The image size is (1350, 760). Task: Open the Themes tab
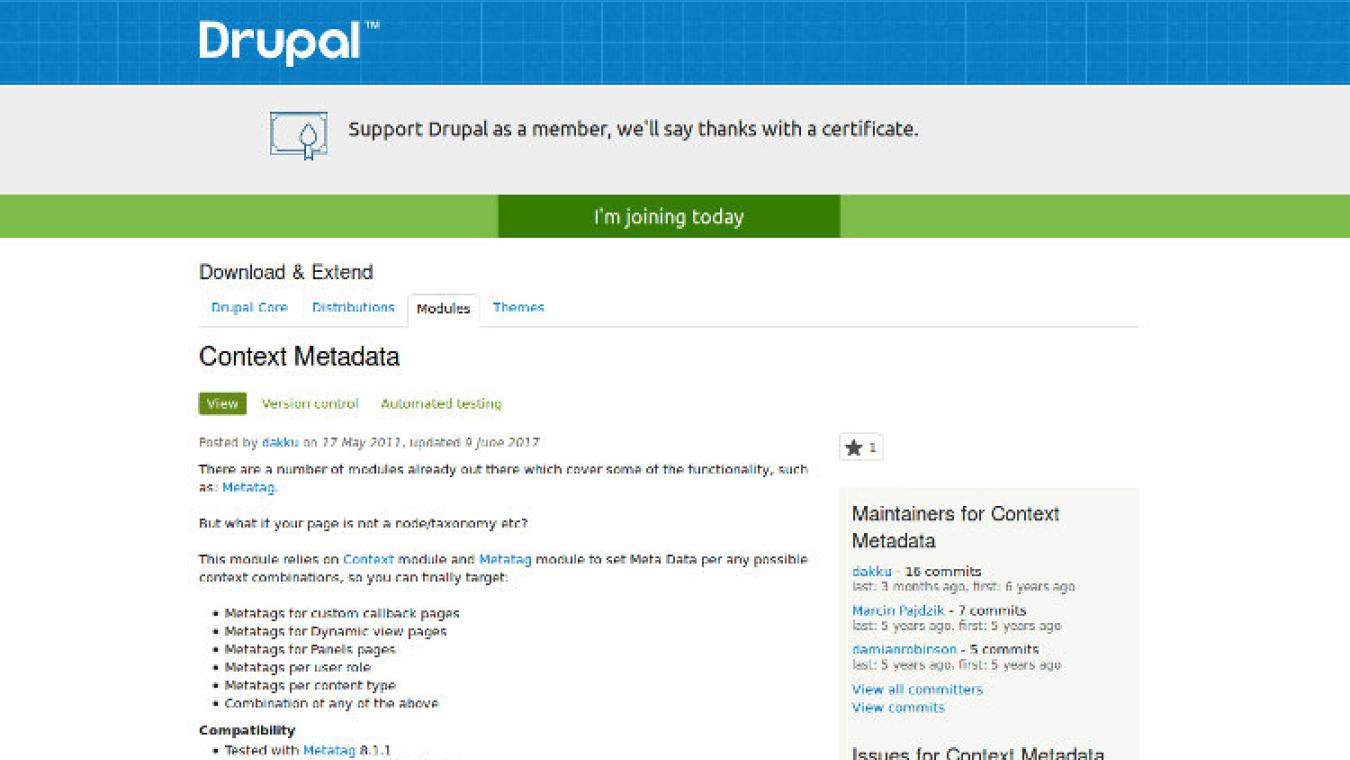pyautogui.click(x=518, y=307)
